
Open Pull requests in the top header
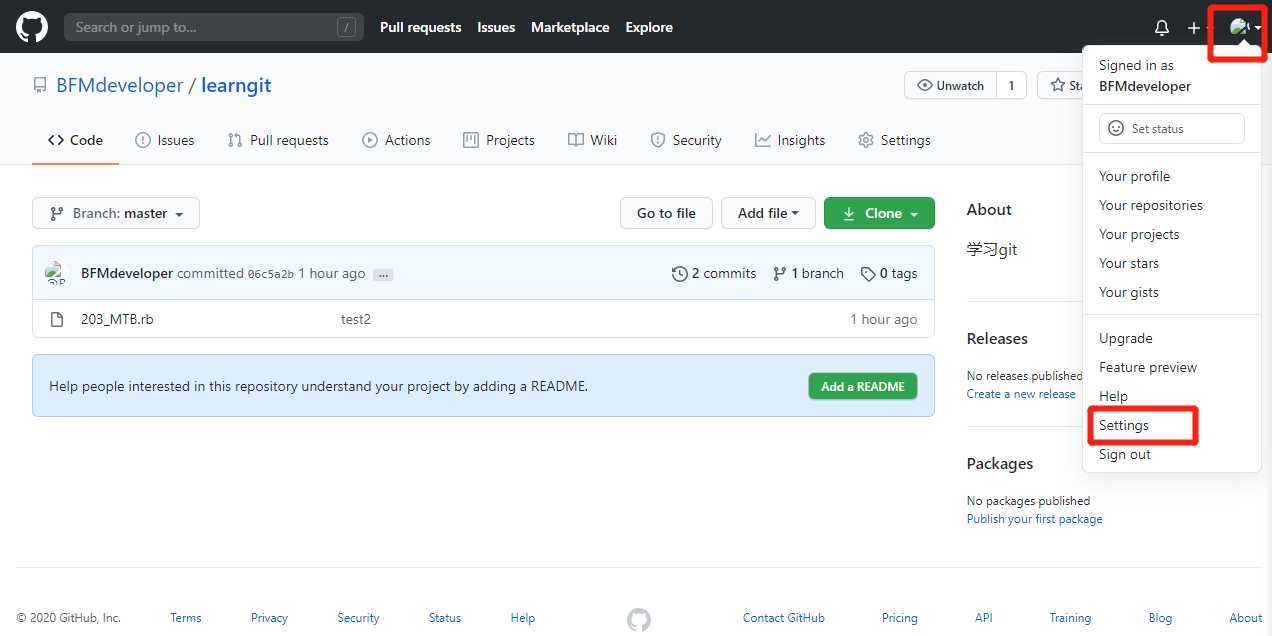click(x=420, y=27)
